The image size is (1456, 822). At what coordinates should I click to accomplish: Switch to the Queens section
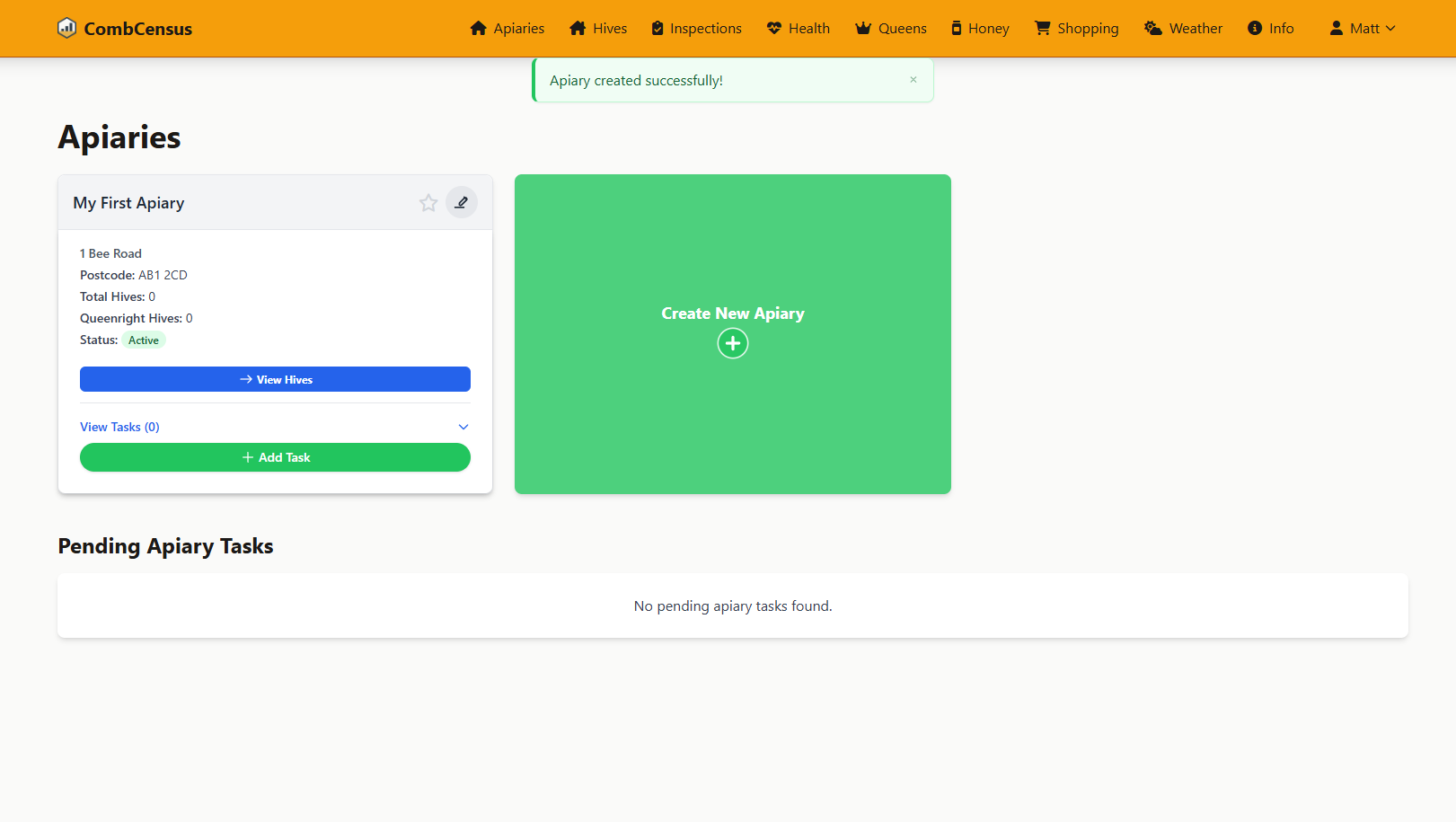[890, 28]
